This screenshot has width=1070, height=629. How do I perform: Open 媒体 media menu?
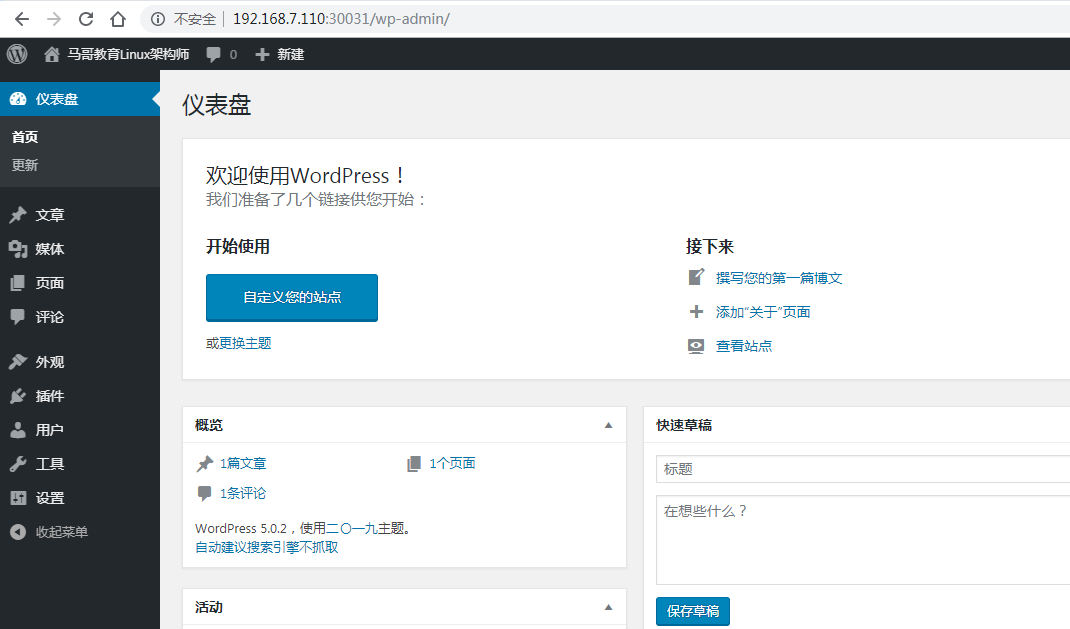coord(80,249)
